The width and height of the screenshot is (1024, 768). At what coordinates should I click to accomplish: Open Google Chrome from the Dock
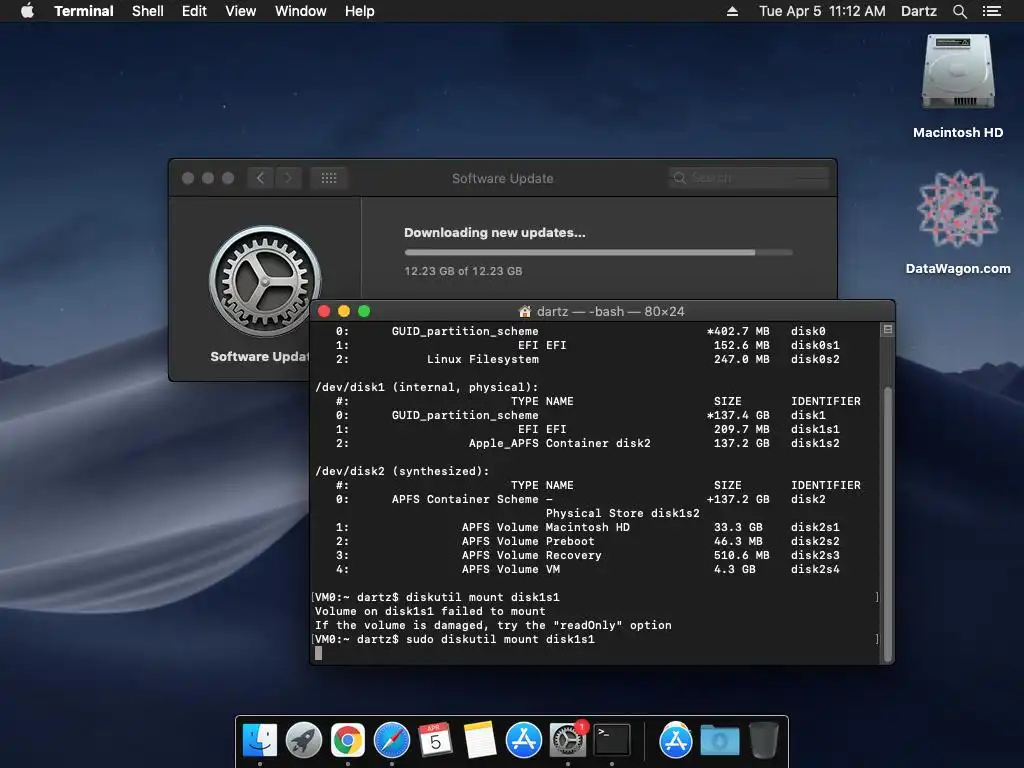[x=347, y=740]
